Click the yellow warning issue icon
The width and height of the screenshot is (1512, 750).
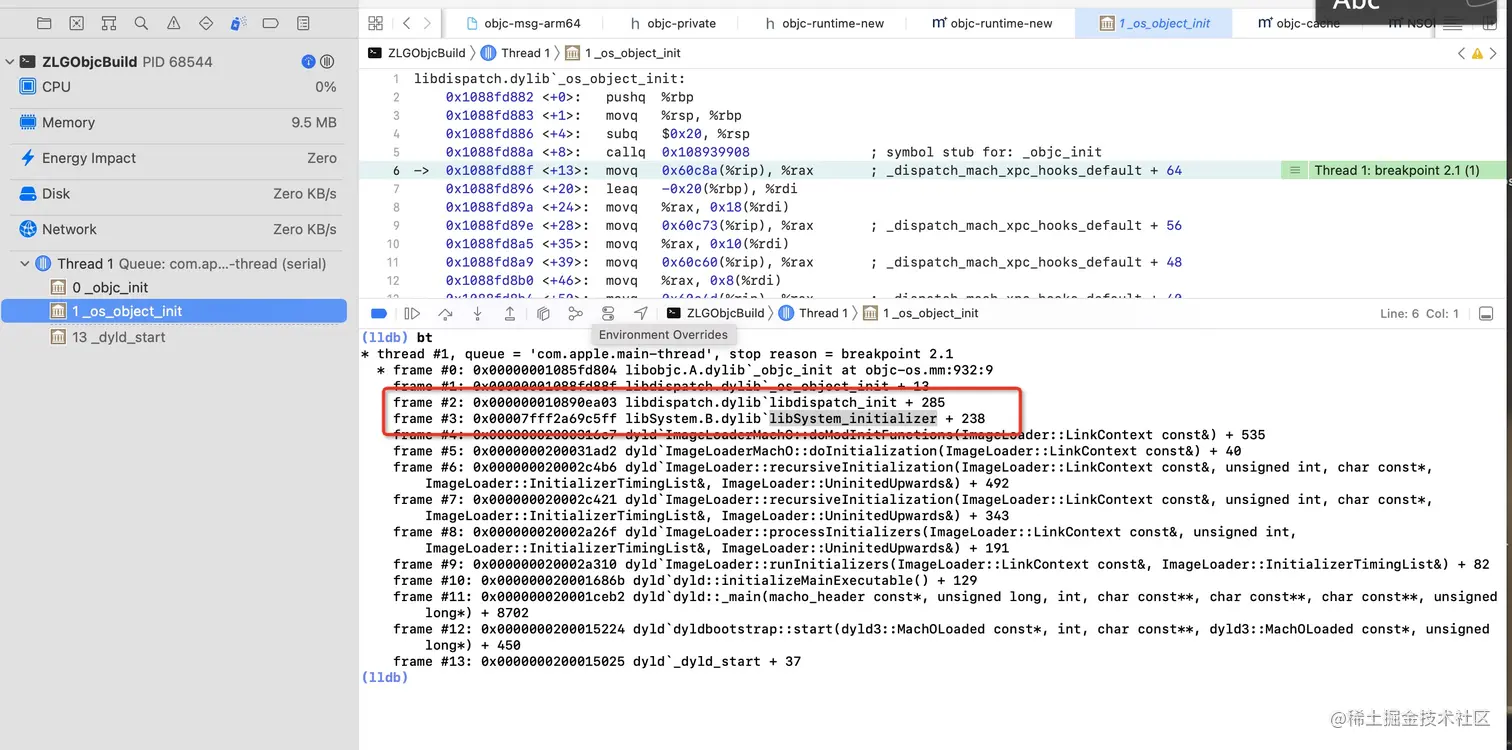click(x=1476, y=53)
